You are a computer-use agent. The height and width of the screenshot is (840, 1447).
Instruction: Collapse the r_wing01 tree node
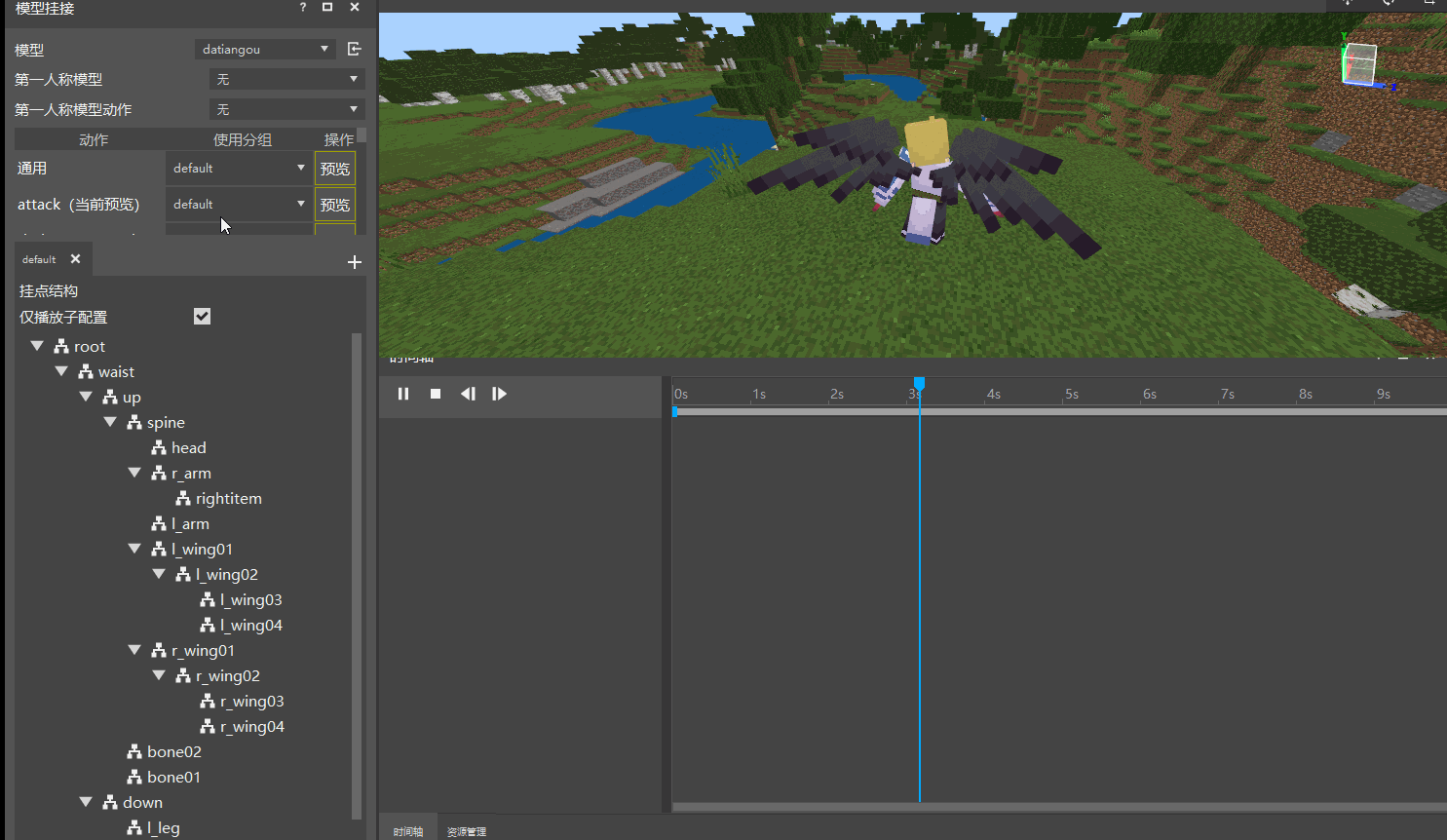point(134,650)
